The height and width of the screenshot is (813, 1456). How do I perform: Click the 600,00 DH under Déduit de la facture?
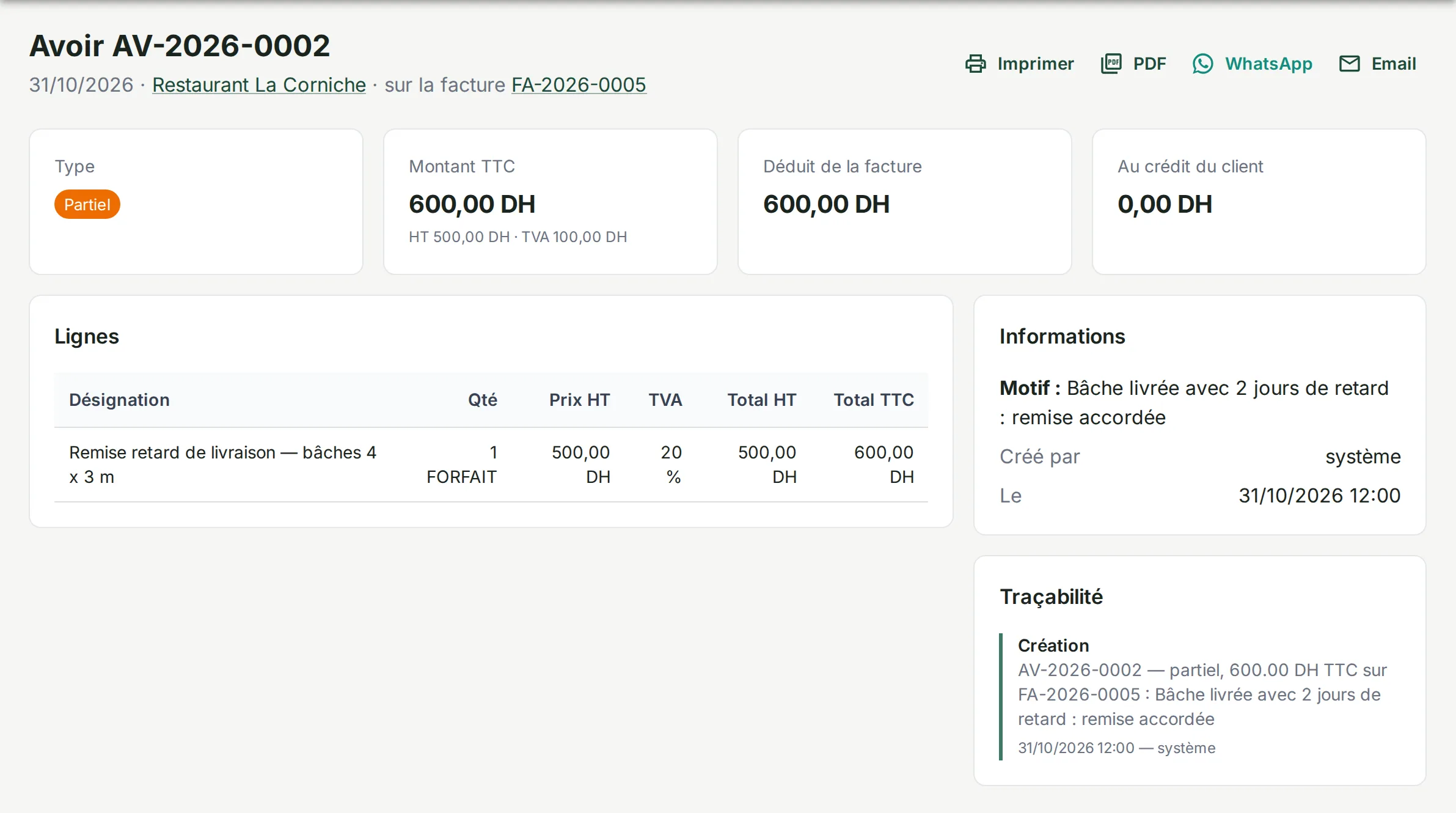(x=827, y=204)
